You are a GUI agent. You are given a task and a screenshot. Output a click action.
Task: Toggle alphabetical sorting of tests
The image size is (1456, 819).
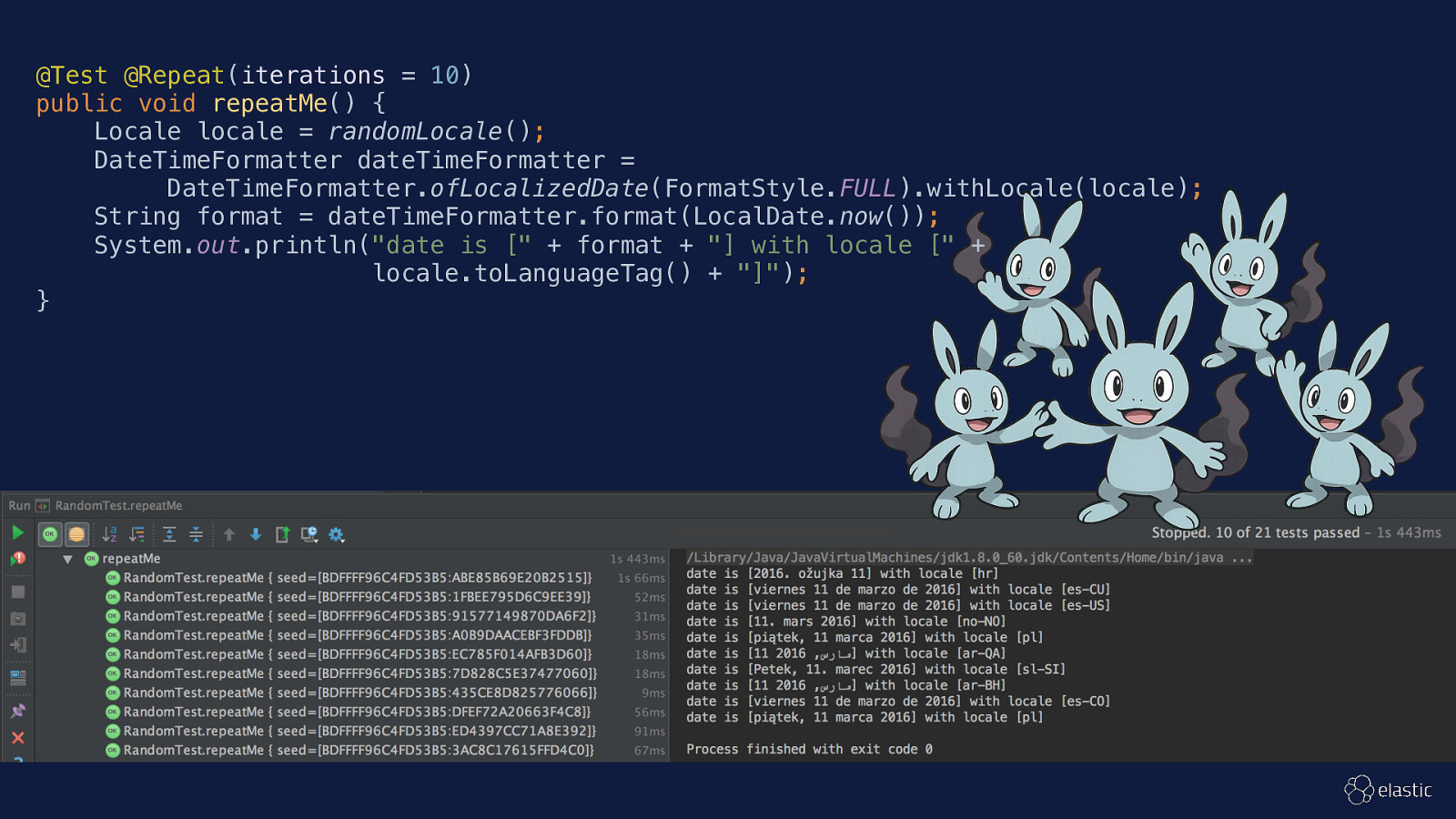110,535
